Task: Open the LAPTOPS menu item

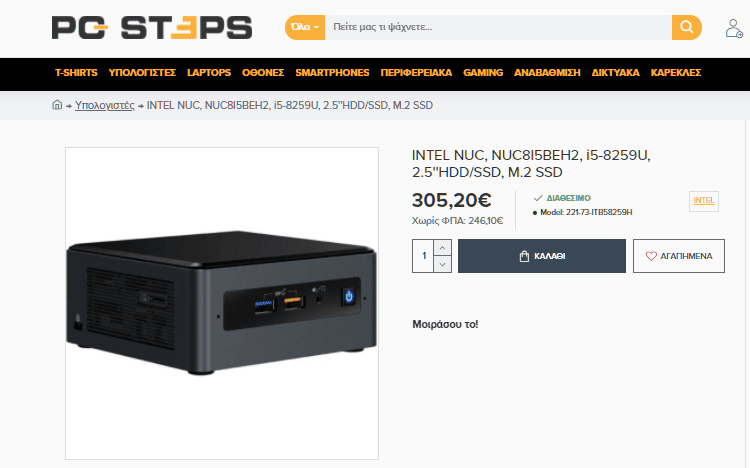Action: tap(209, 73)
